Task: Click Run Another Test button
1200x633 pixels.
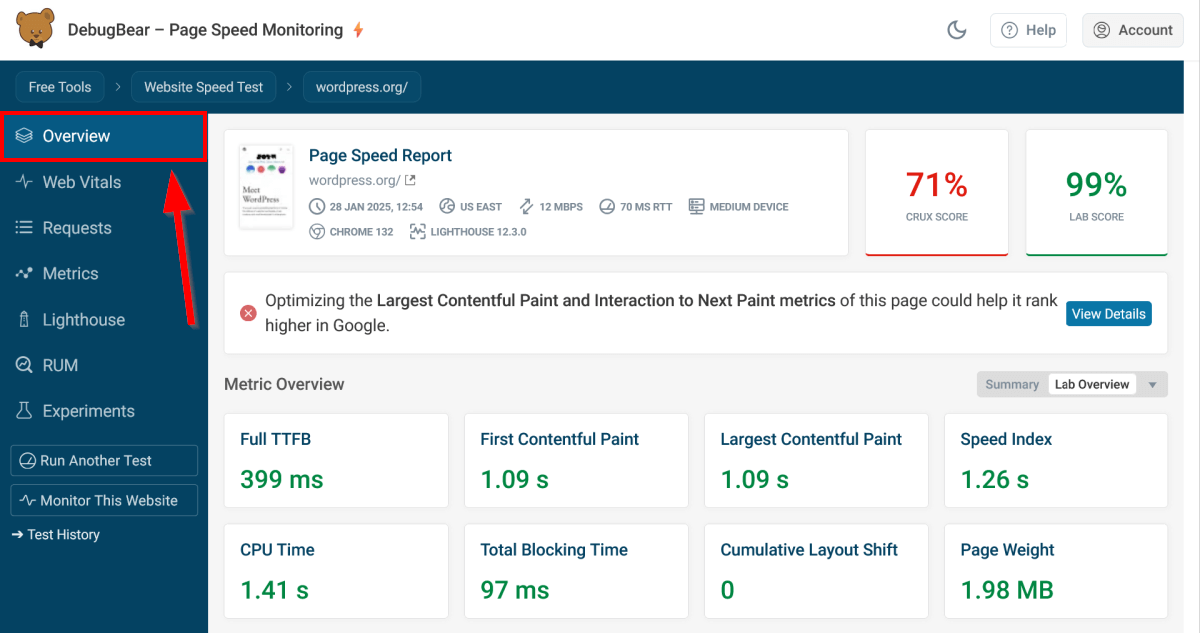Action: pyautogui.click(x=104, y=461)
